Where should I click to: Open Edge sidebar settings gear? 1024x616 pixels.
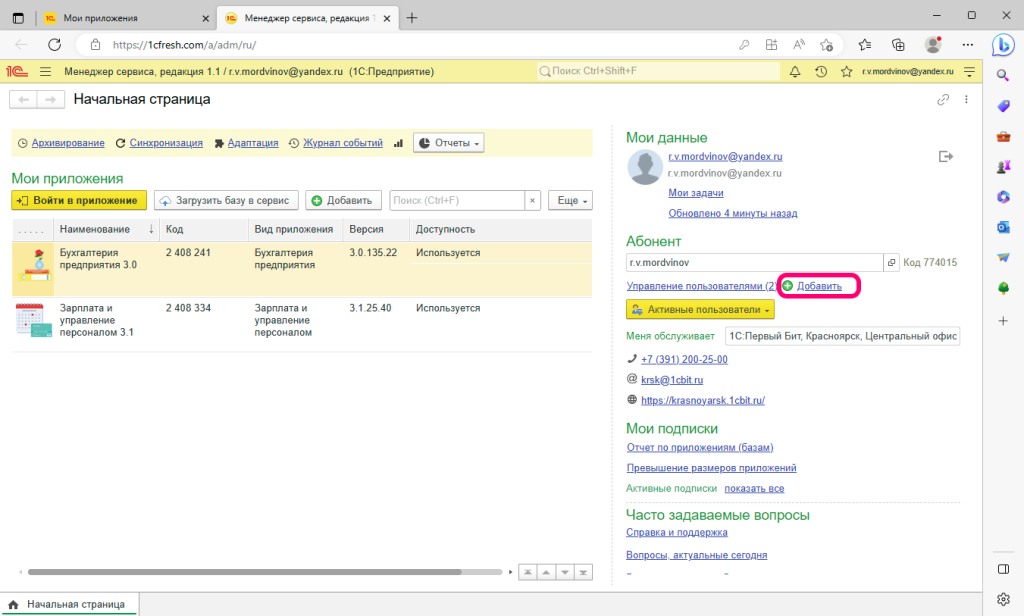tap(1003, 599)
